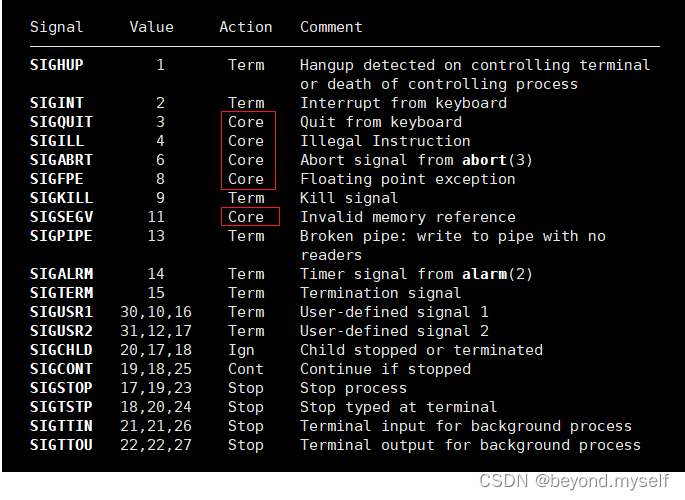Click the Core action of SIGSEGV
The width and height of the screenshot is (685, 500).
pos(246,217)
